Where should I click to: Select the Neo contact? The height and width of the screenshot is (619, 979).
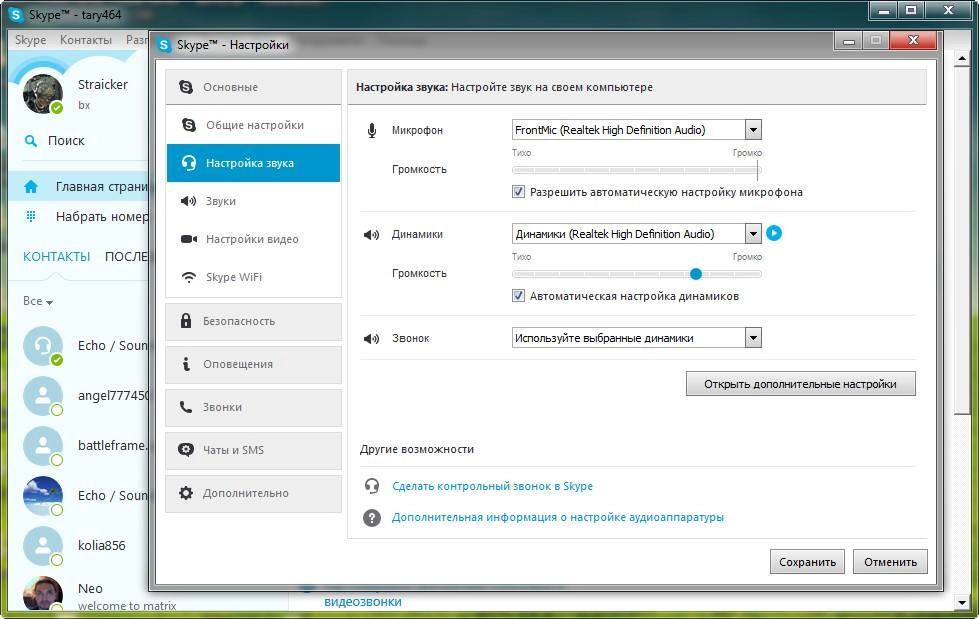(79, 593)
